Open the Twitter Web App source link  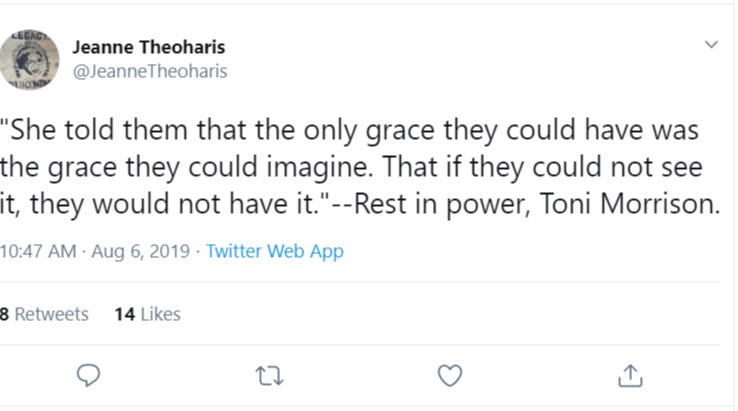[x=274, y=251]
